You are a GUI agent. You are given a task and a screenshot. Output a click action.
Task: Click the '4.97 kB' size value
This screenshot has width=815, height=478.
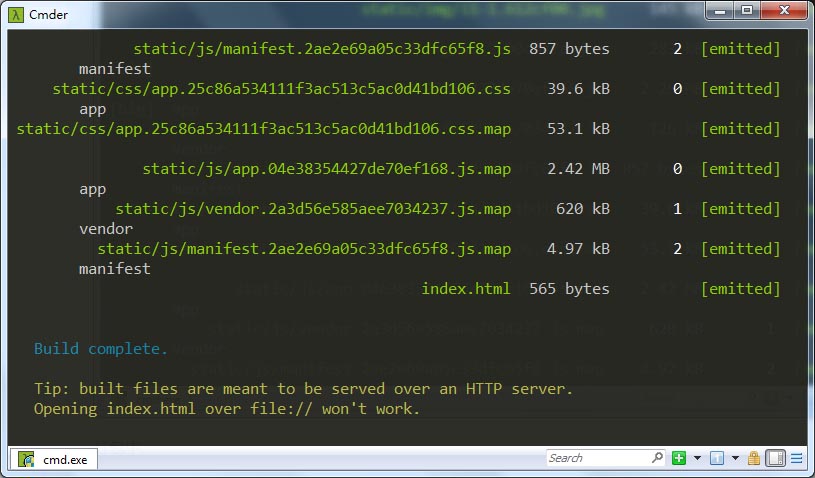[579, 249]
